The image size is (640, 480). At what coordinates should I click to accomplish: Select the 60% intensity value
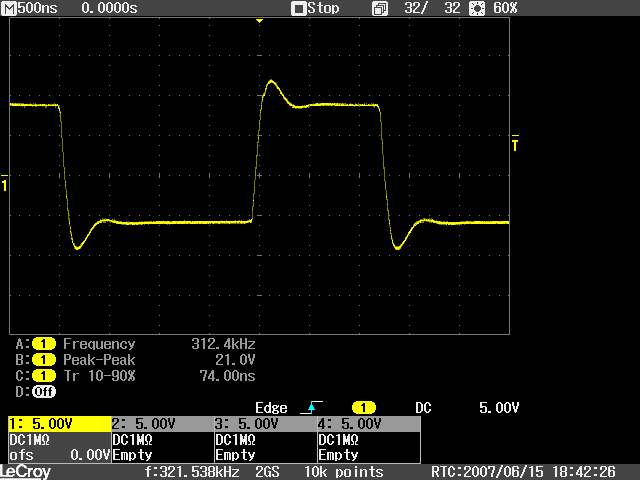pos(505,8)
